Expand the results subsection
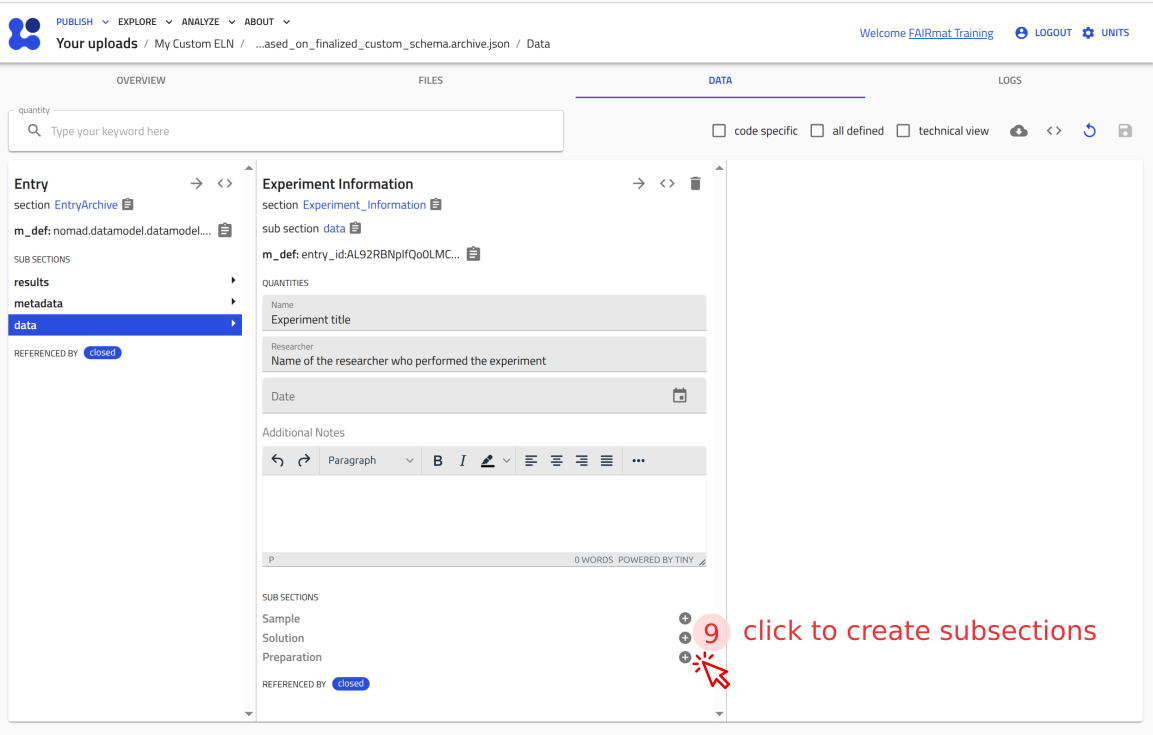 [125, 282]
